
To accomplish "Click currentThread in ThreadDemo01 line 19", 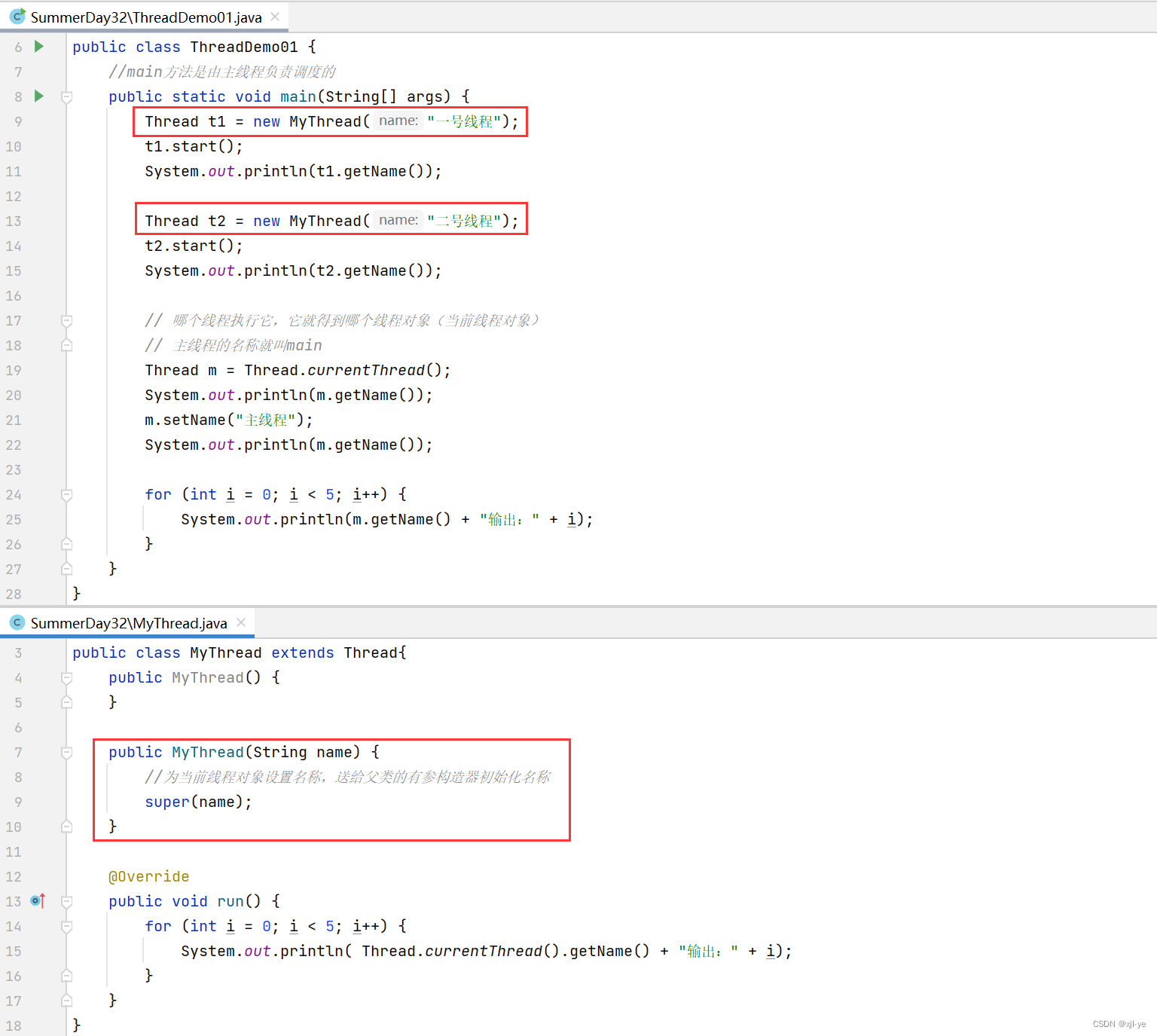I will click(366, 370).
